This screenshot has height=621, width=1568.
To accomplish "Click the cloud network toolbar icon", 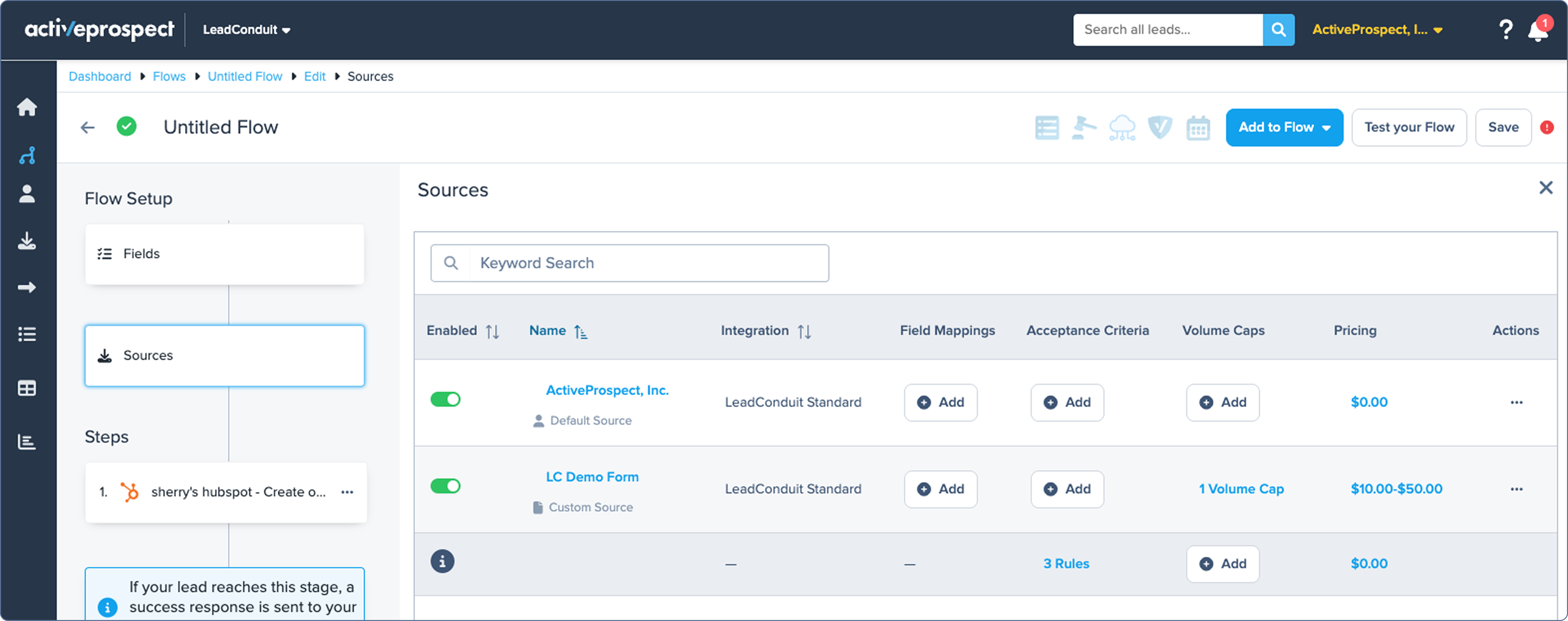I will (1122, 127).
